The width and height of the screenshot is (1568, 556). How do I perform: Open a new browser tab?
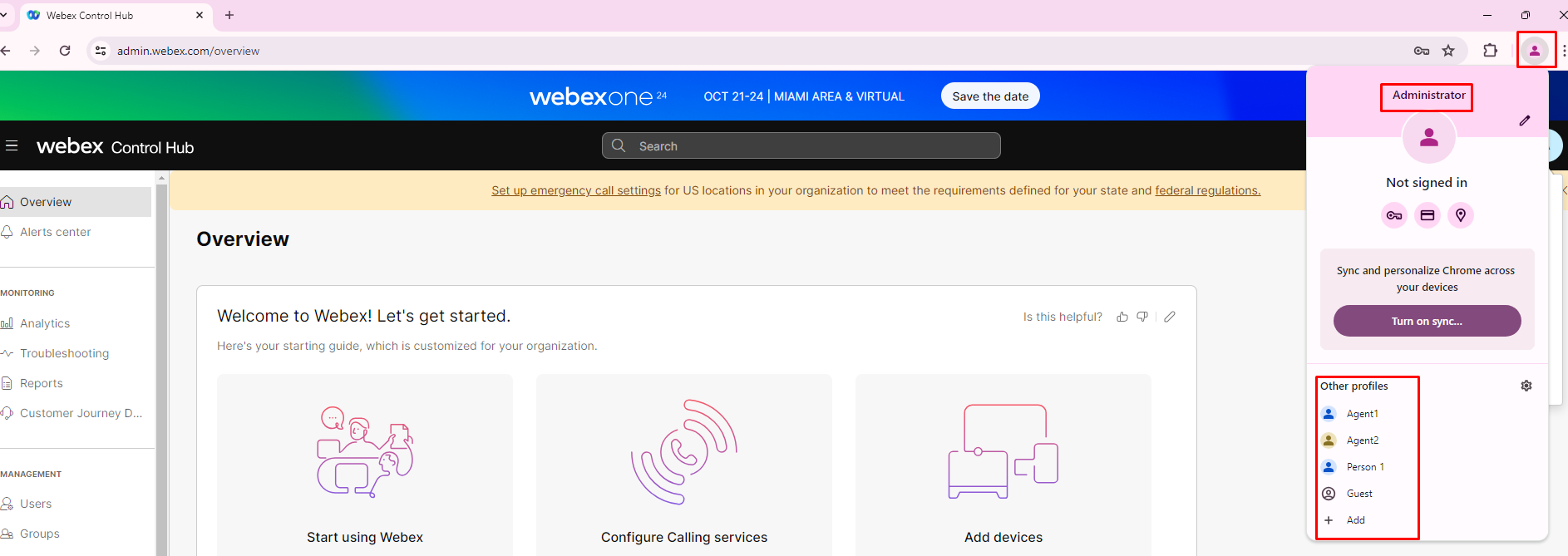pos(229,15)
